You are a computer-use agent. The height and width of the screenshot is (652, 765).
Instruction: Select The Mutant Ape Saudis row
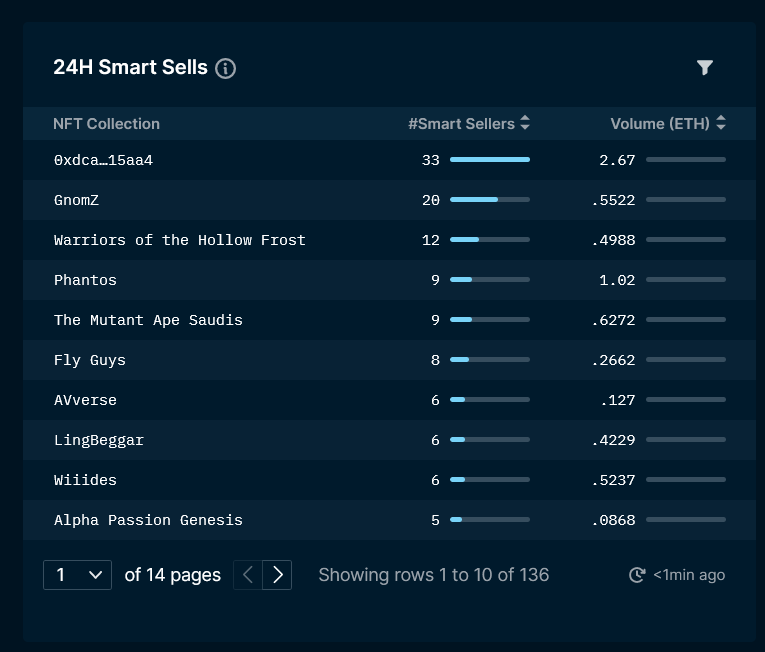(389, 320)
